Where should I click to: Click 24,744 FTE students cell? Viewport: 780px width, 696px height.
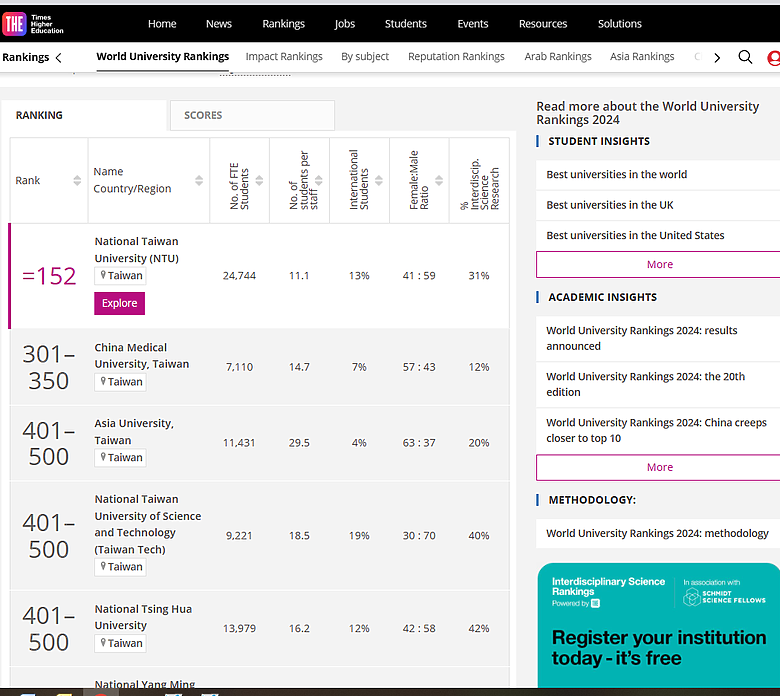[x=239, y=276]
